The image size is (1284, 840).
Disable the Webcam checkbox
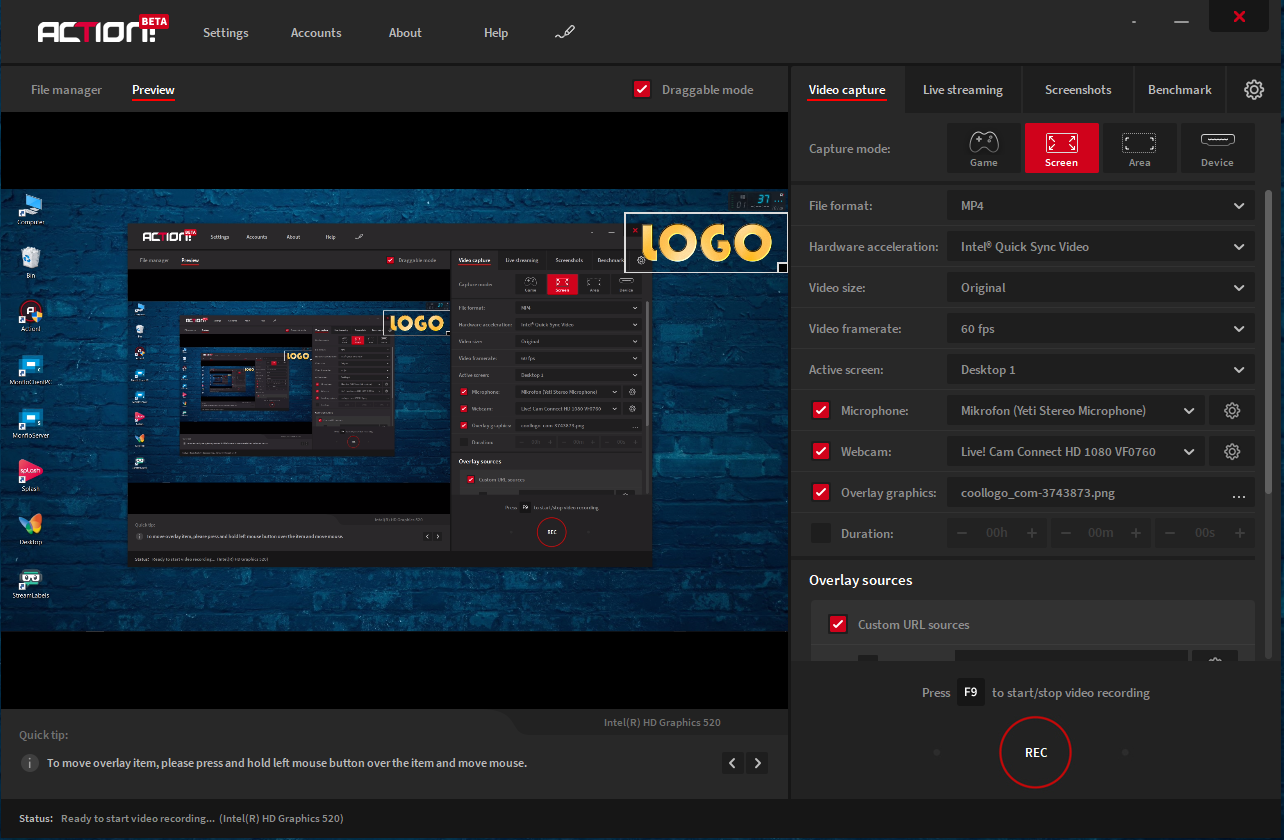(821, 451)
